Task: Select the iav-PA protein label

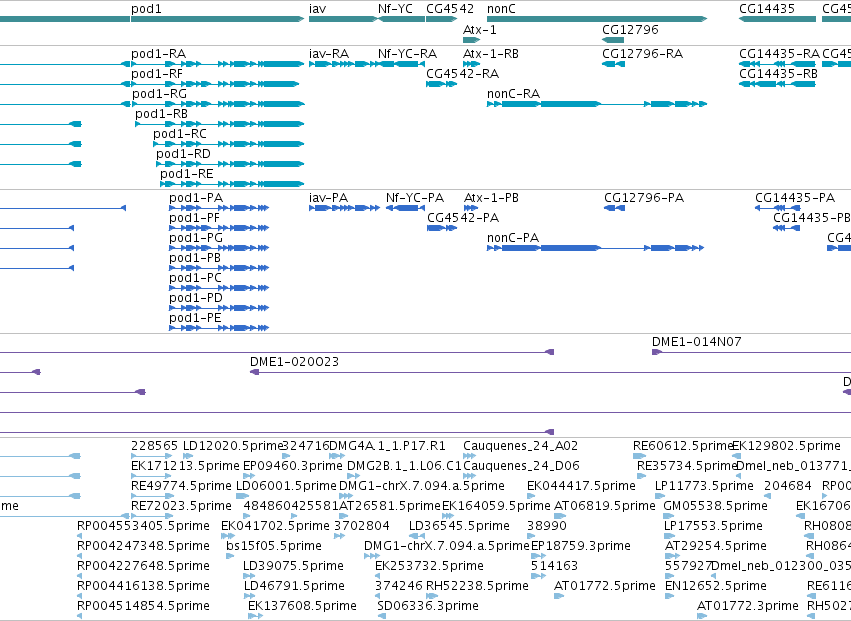Action: (x=328, y=198)
